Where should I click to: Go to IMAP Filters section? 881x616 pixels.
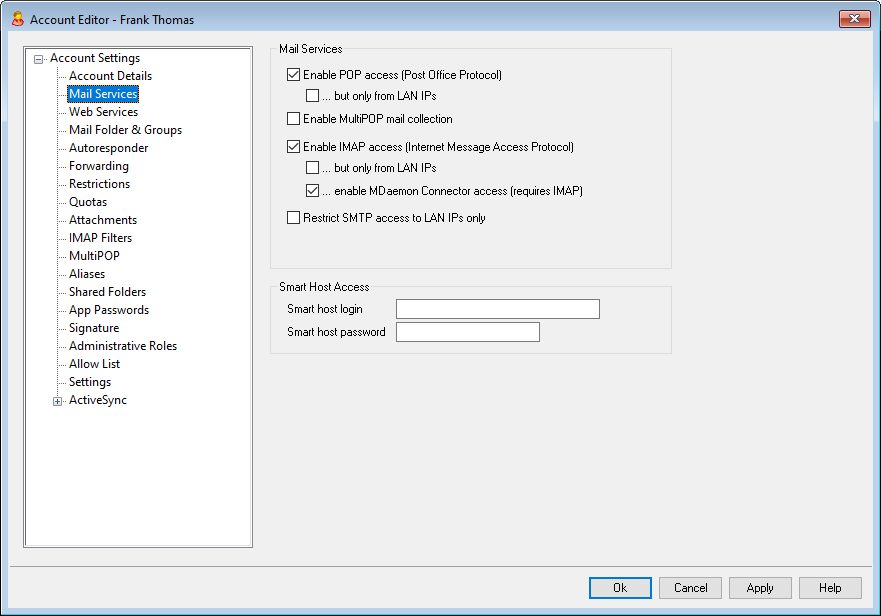pos(100,238)
